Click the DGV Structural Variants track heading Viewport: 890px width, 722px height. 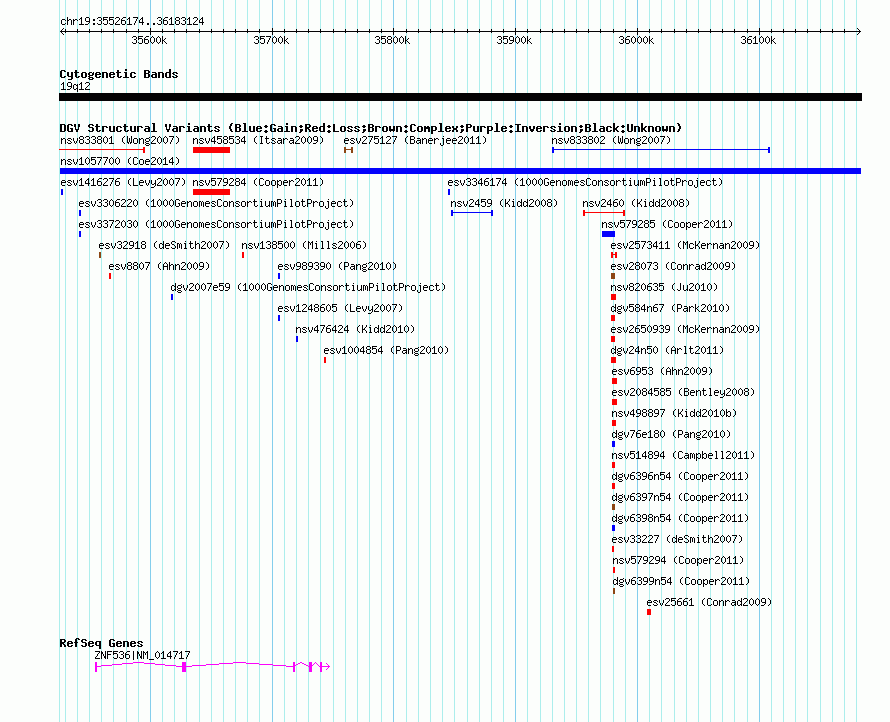[371, 128]
